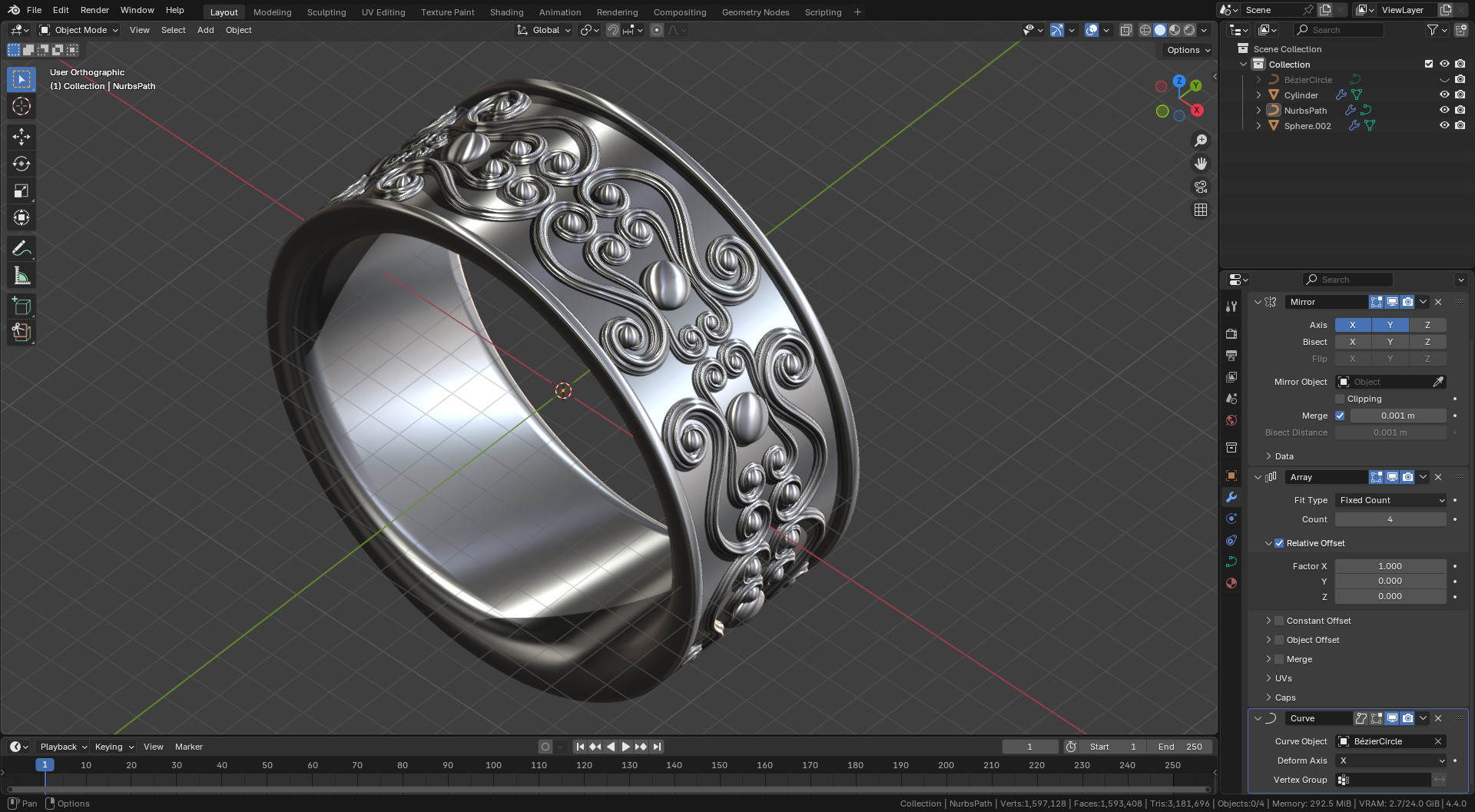Switch to rendered viewport shading

[x=1189, y=30]
